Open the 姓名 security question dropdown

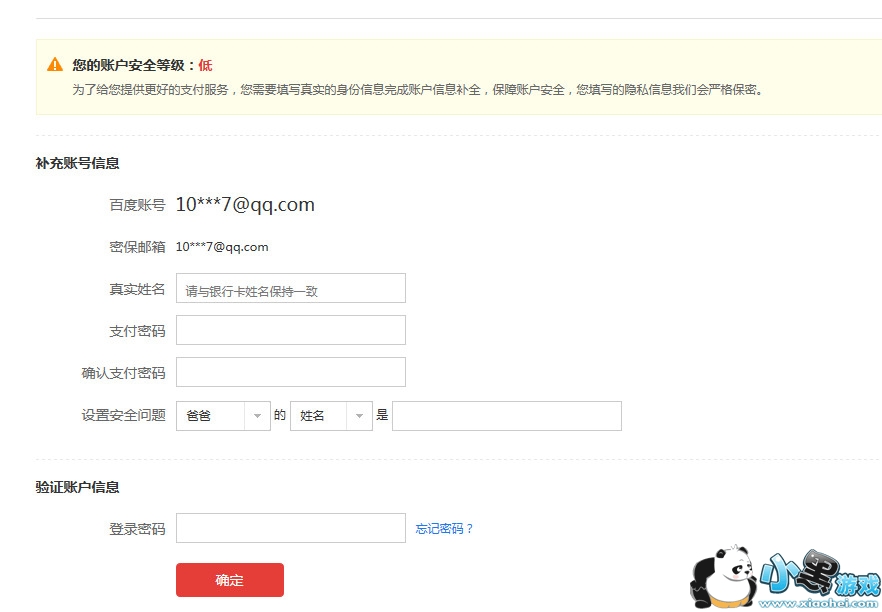tap(331, 416)
